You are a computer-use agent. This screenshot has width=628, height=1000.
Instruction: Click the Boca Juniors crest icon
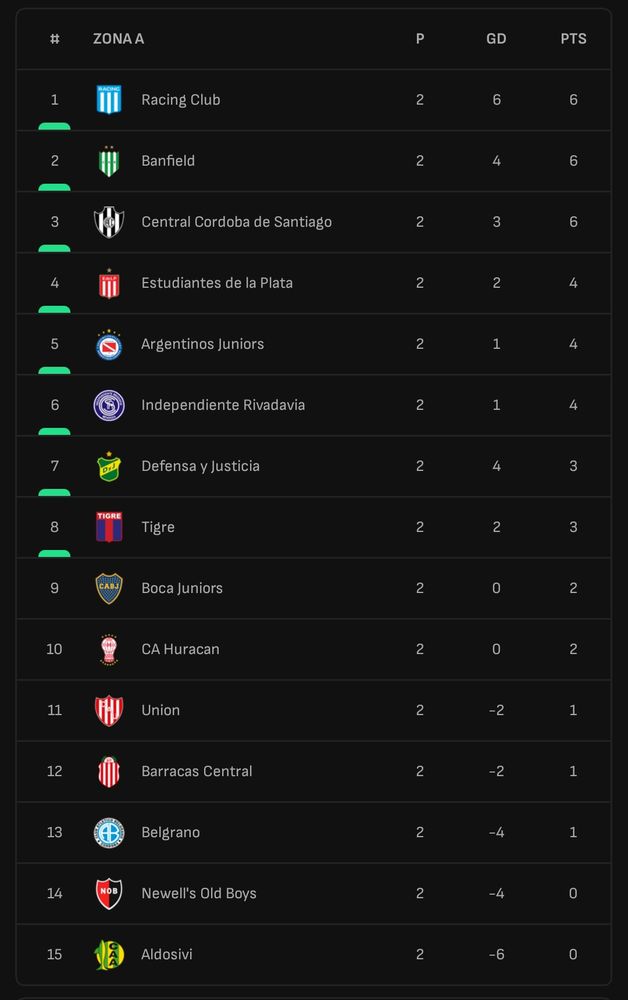[109, 588]
